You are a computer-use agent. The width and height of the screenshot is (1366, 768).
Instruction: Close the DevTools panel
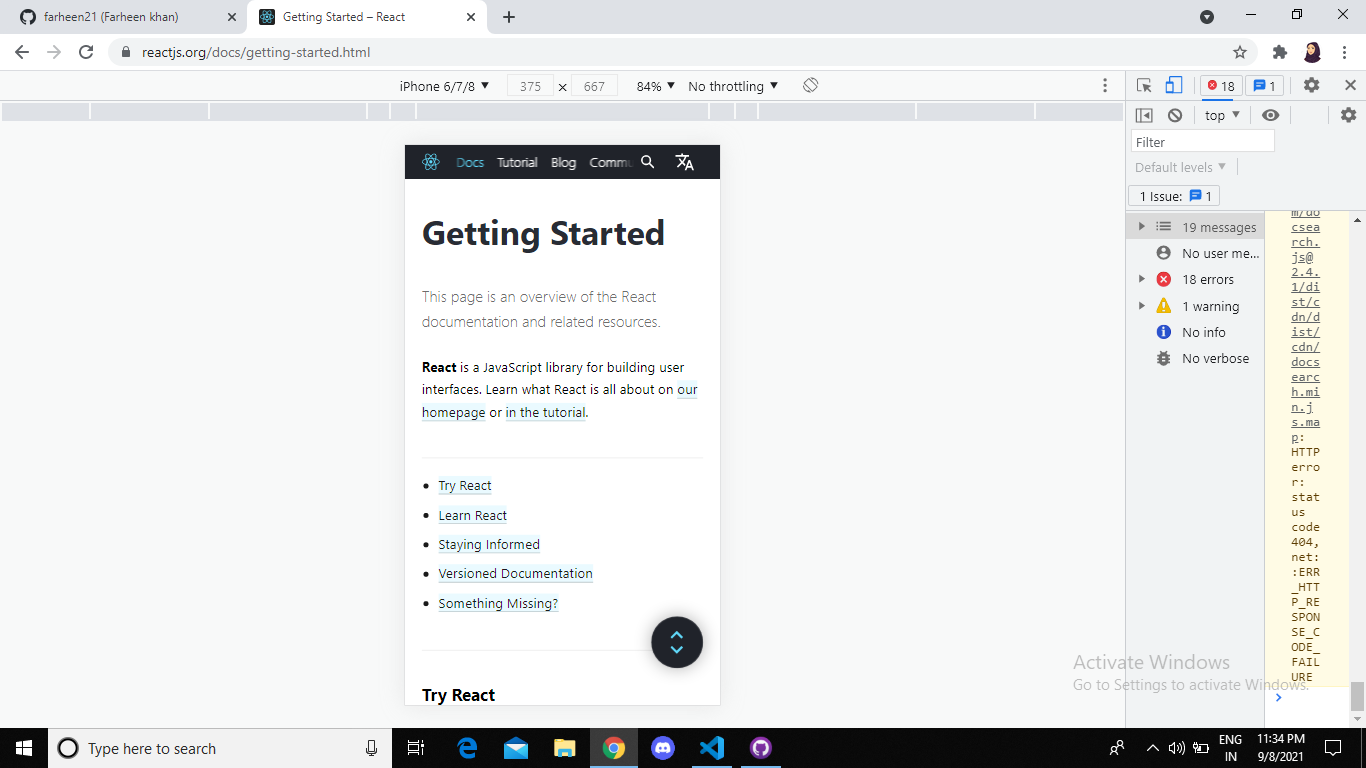[x=1350, y=86]
